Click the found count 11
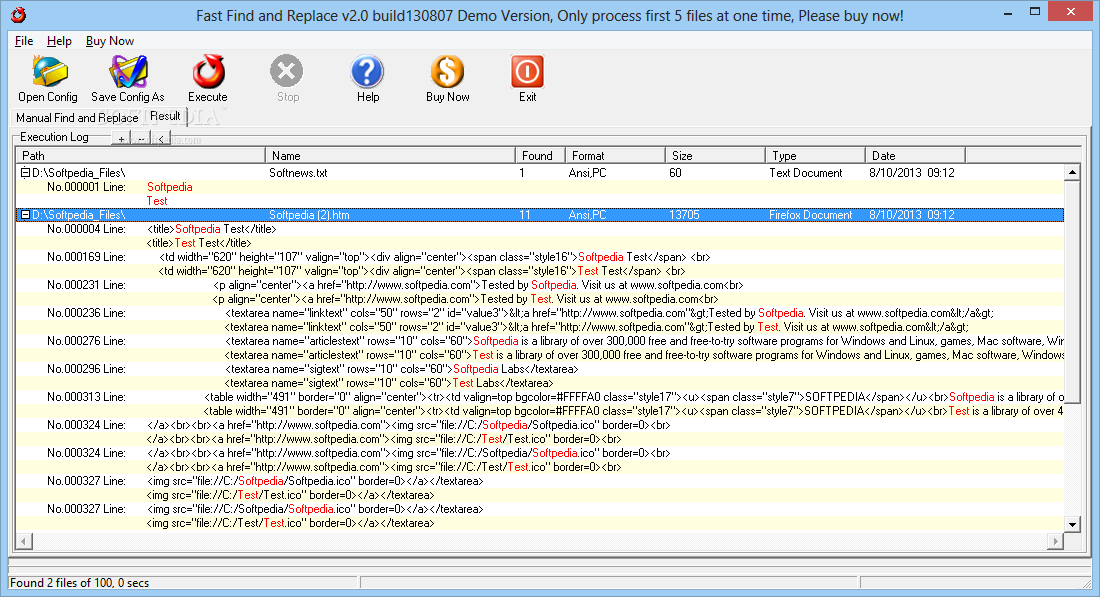Image resolution: width=1100 pixels, height=597 pixels. coord(525,215)
